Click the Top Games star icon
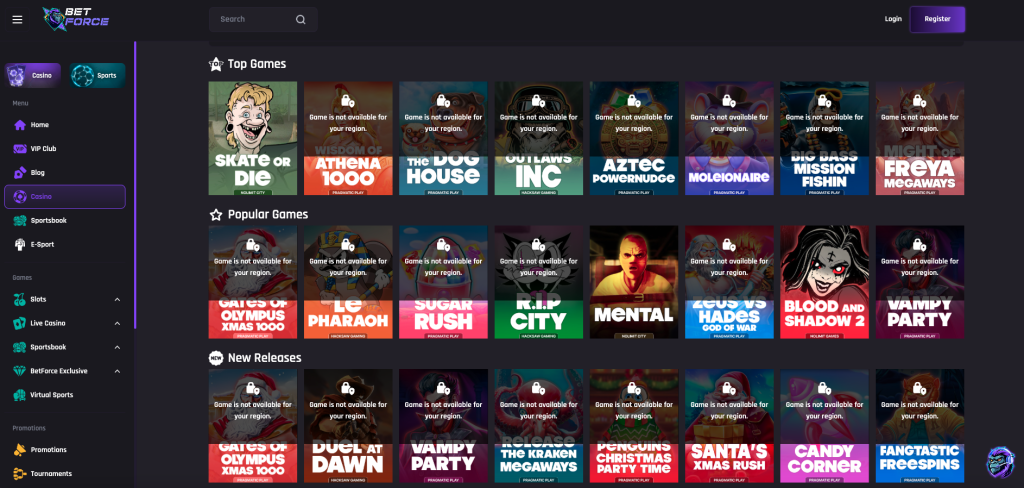1024x488 pixels. (x=216, y=64)
